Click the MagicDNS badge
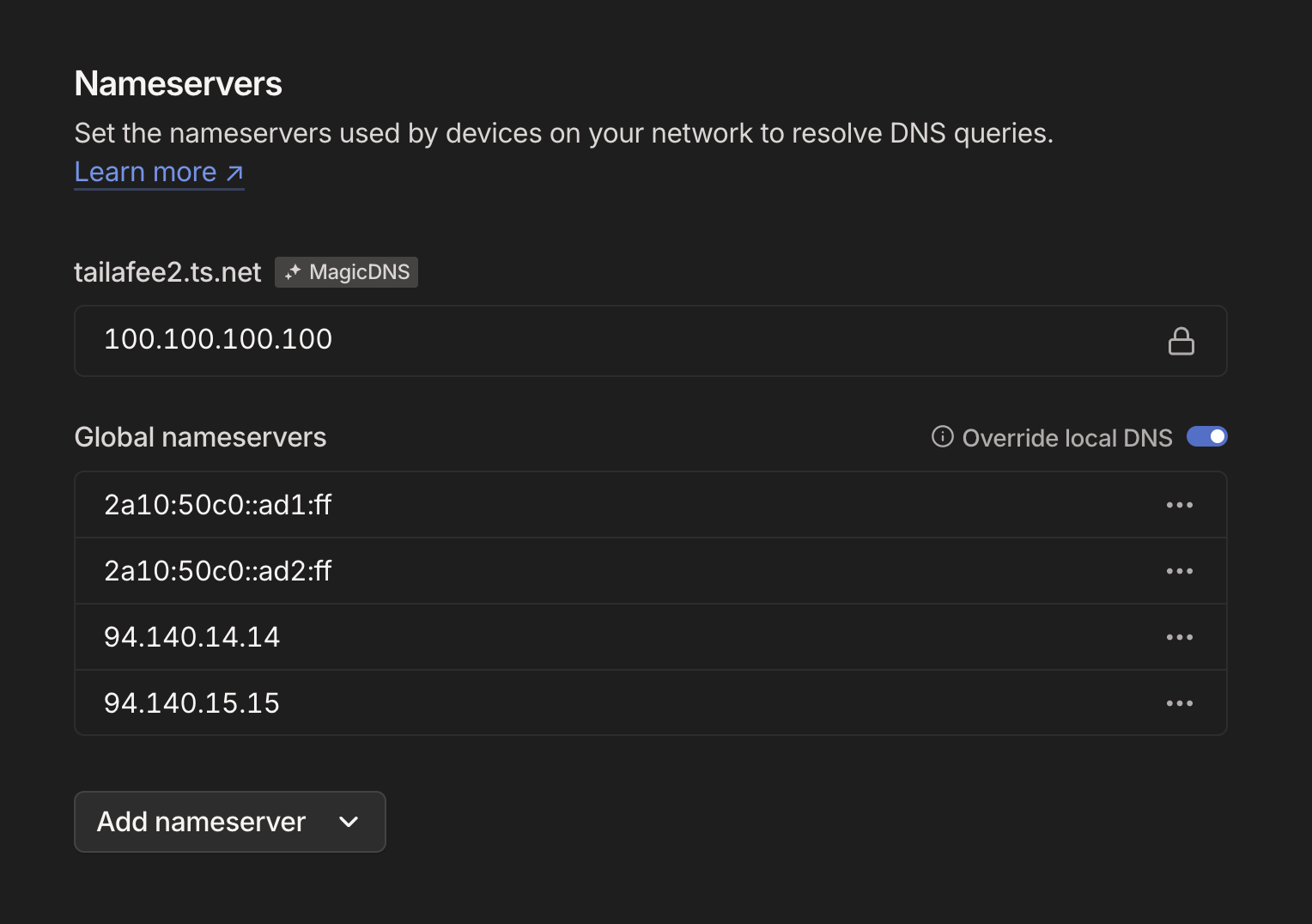 pos(346,272)
